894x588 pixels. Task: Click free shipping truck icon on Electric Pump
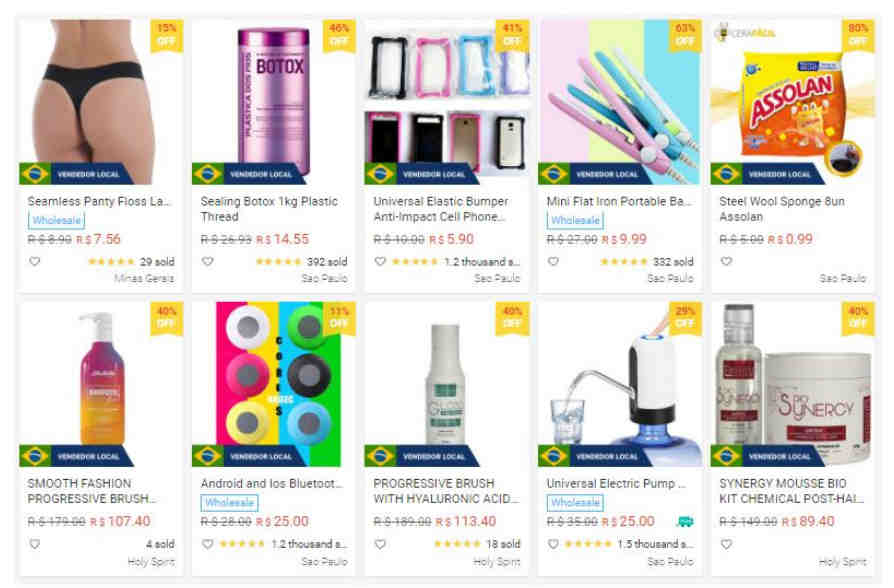point(685,521)
